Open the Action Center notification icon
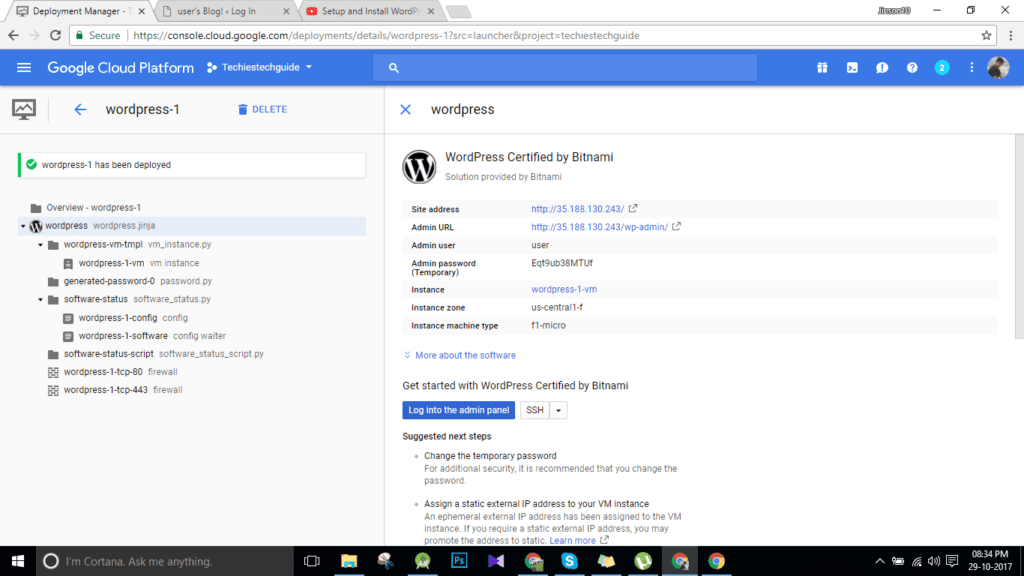 tap(952, 561)
